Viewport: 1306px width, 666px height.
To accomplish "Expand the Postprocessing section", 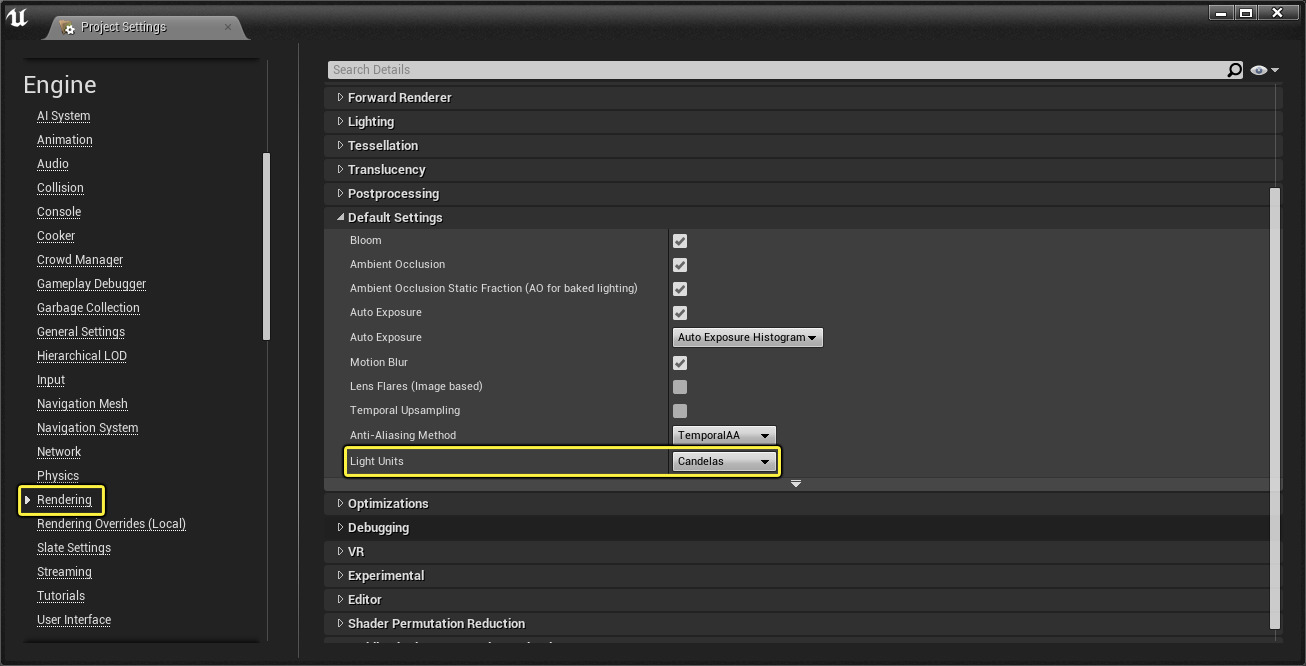I will pos(340,193).
